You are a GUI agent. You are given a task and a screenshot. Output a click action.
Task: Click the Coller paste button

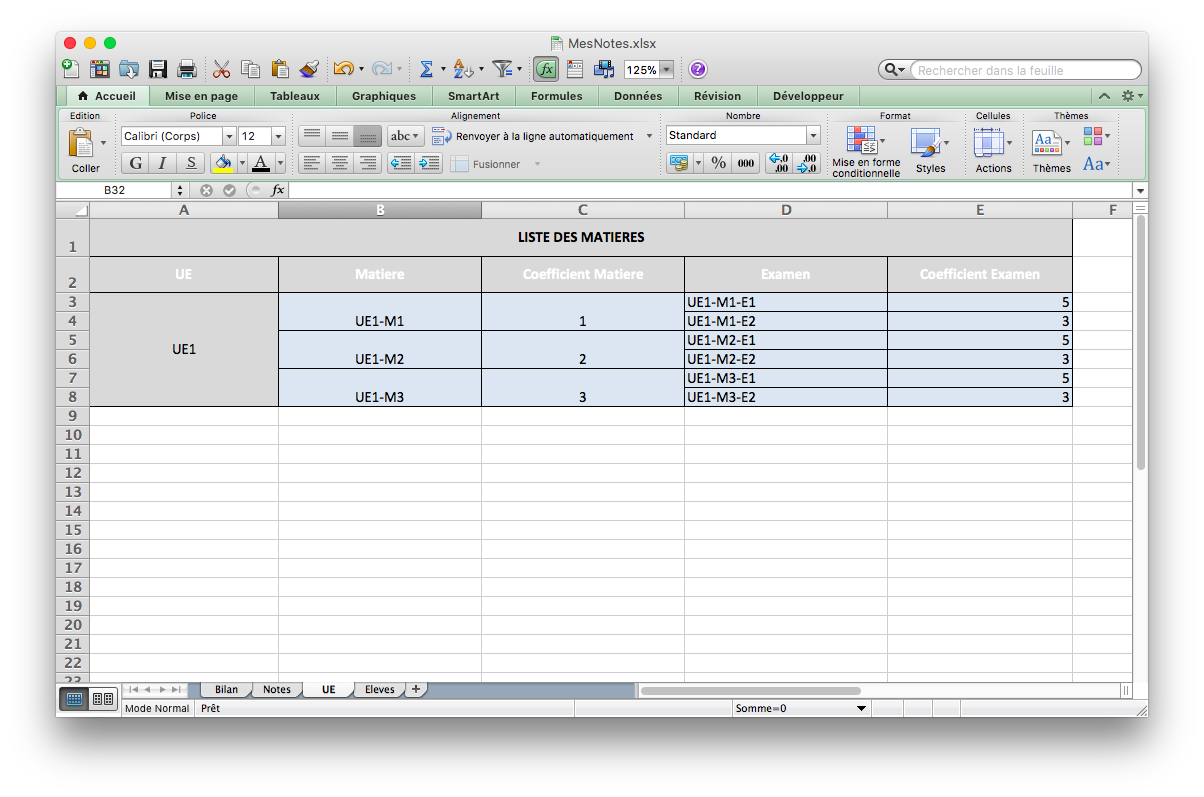[x=81, y=148]
